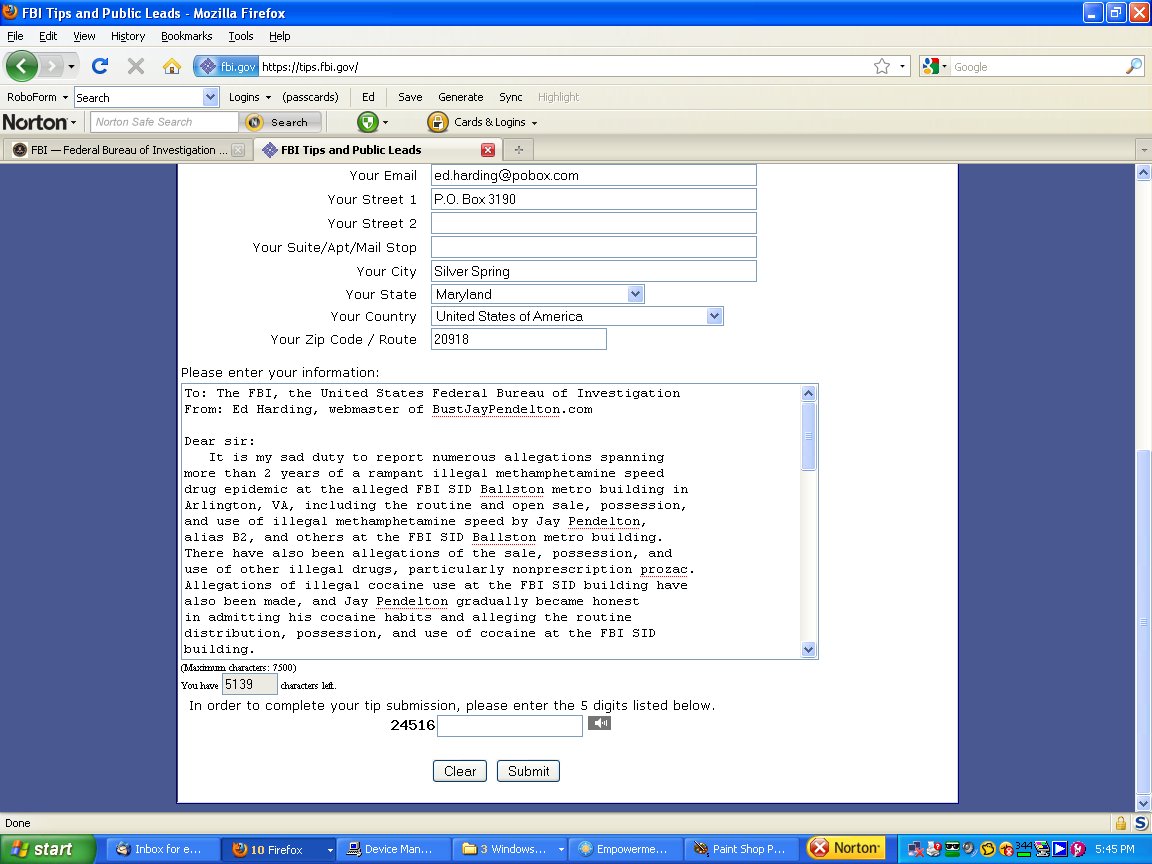The width and height of the screenshot is (1152, 864).
Task: Click the Your Email field
Action: click(594, 175)
